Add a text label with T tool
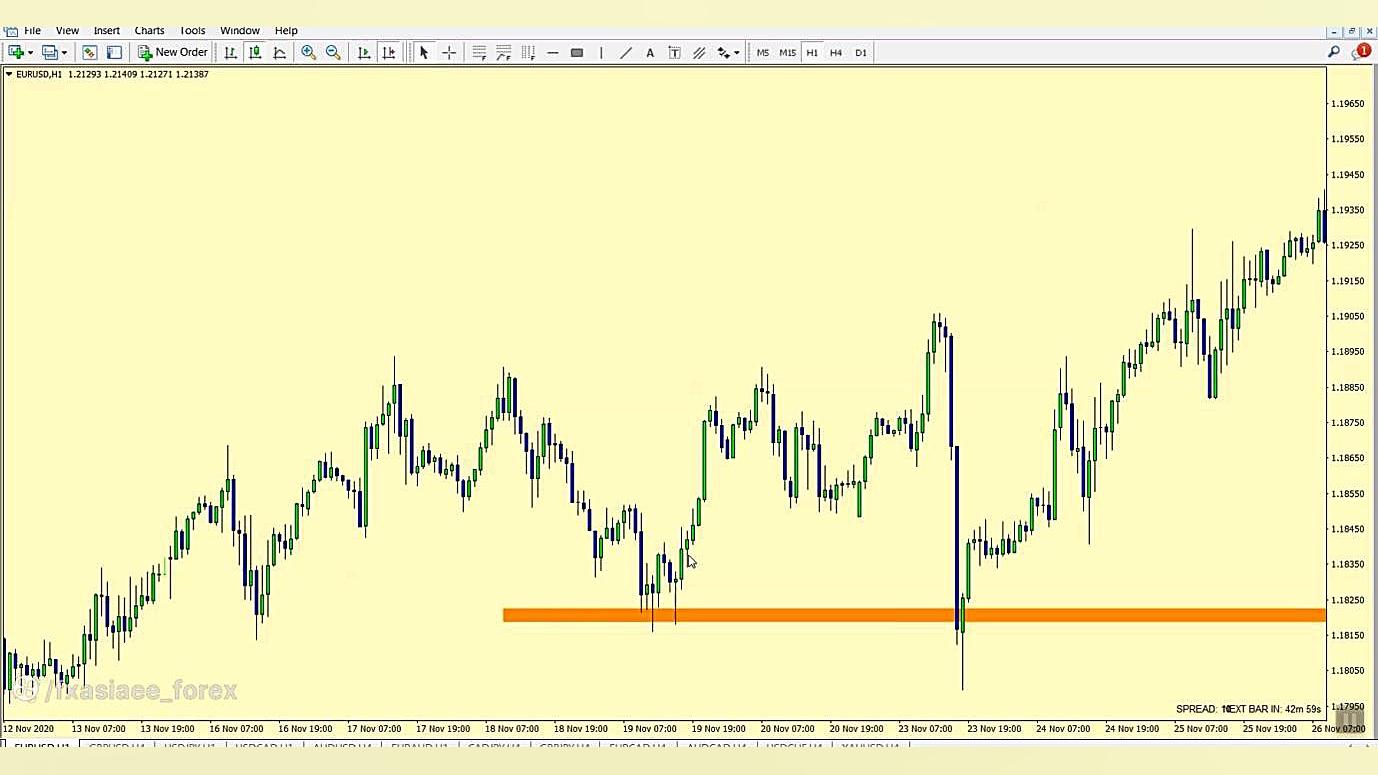The height and width of the screenshot is (775, 1378). (x=674, y=52)
